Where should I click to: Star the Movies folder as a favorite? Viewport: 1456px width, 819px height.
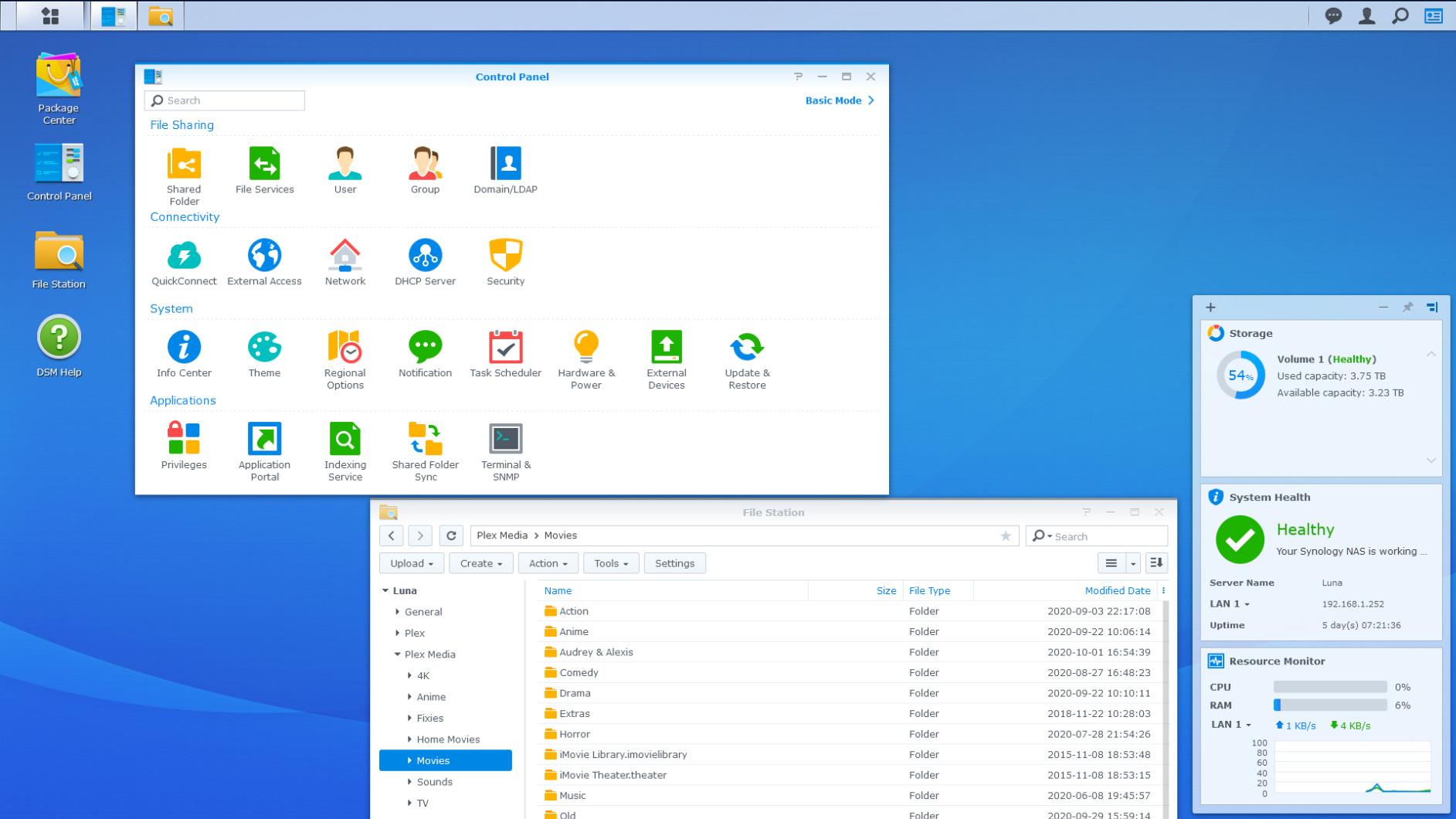pyautogui.click(x=1006, y=535)
